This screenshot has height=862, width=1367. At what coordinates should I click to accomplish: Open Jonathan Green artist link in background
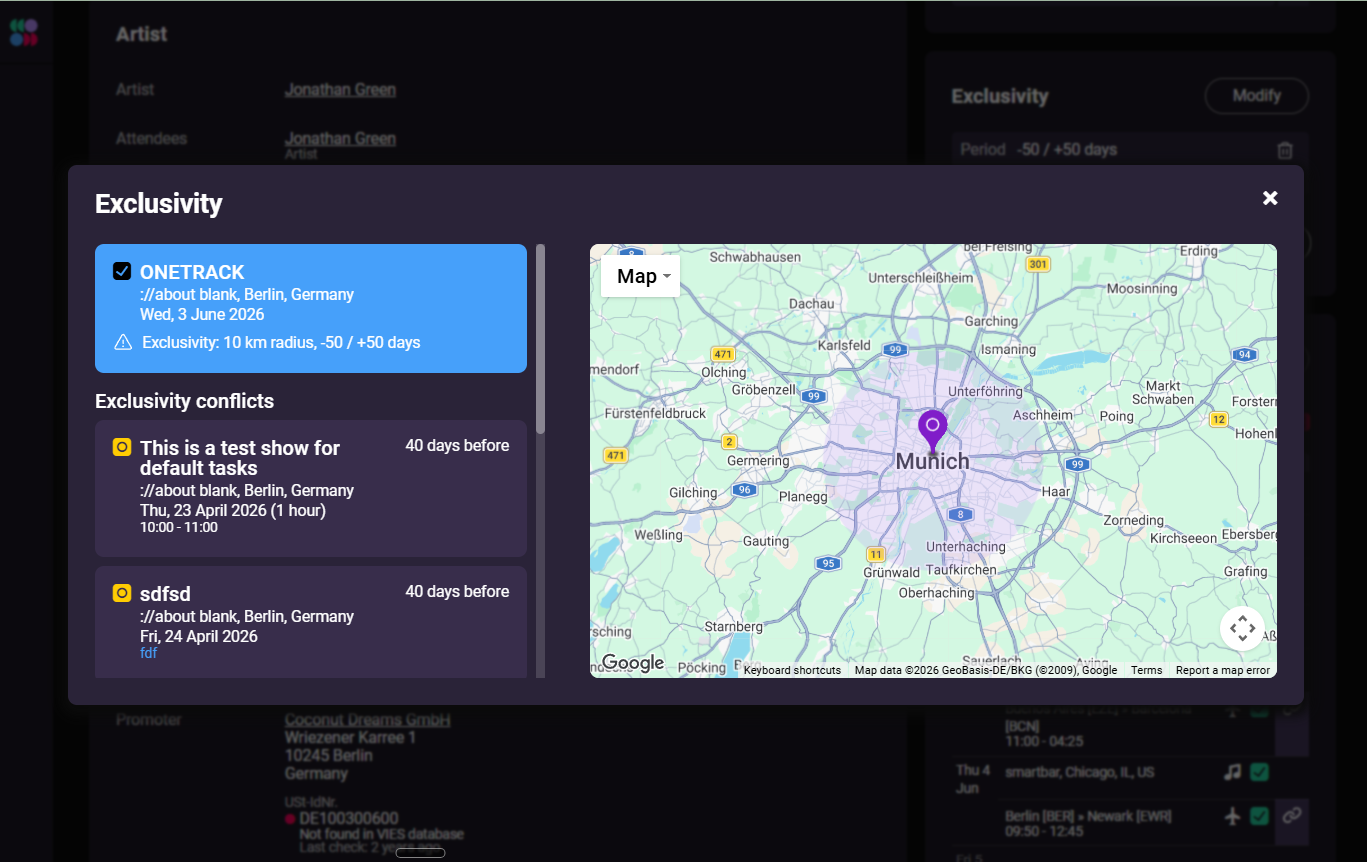(340, 89)
